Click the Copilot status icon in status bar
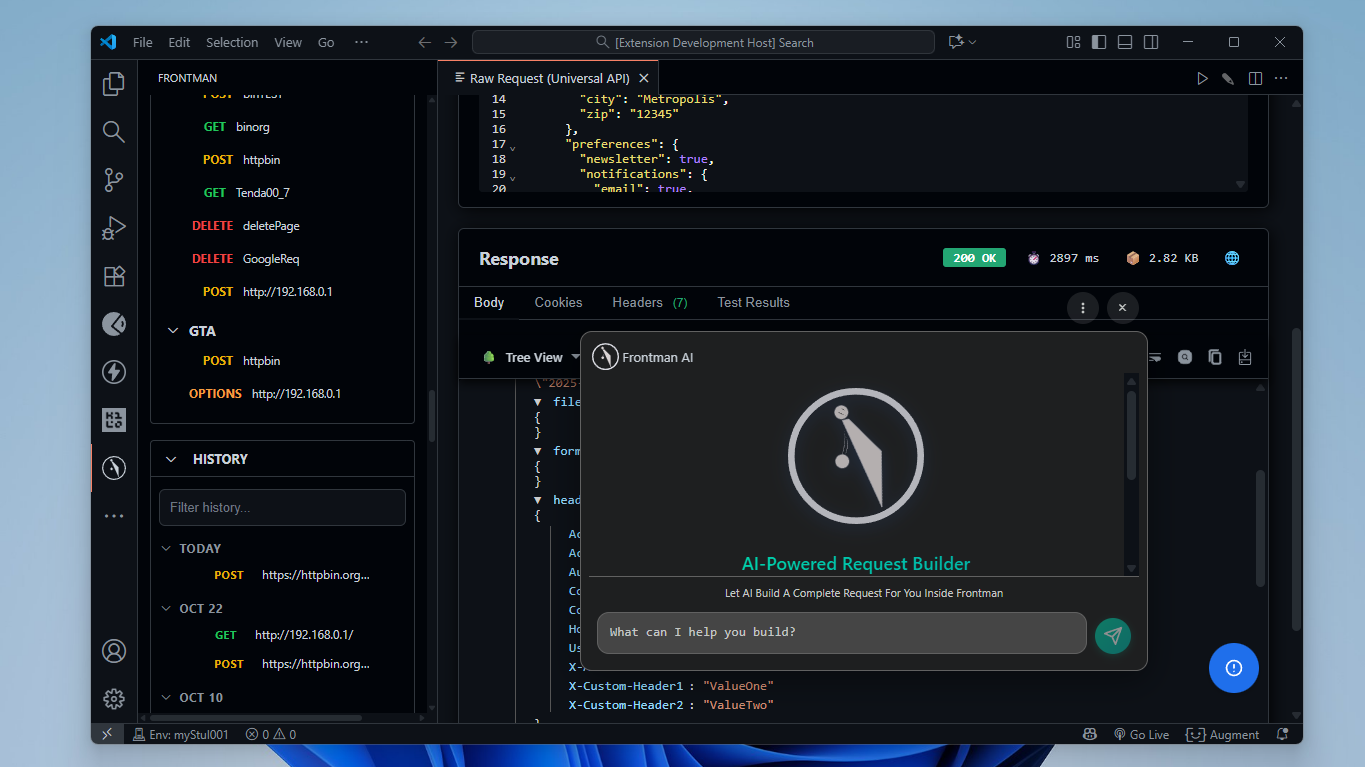The height and width of the screenshot is (767, 1365). 1090,734
